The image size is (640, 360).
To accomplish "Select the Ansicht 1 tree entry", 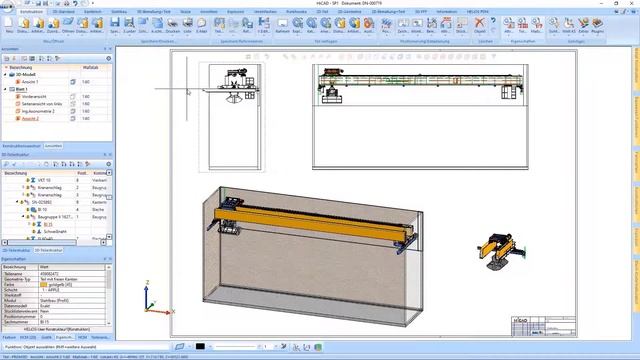I will coord(30,82).
